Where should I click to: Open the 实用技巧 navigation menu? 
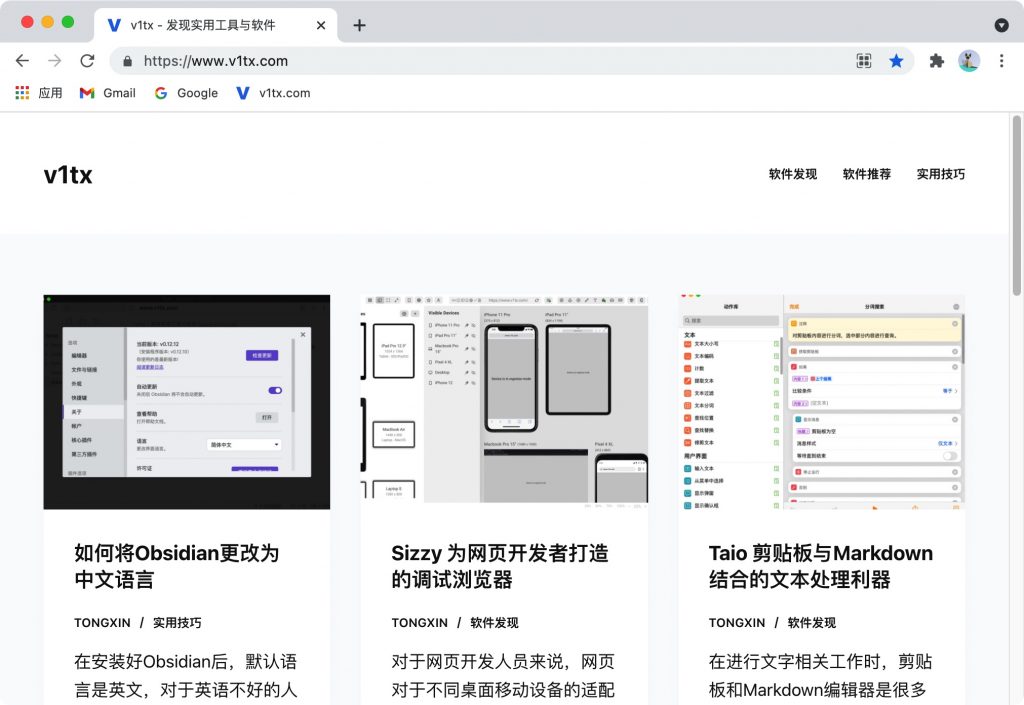[x=940, y=174]
